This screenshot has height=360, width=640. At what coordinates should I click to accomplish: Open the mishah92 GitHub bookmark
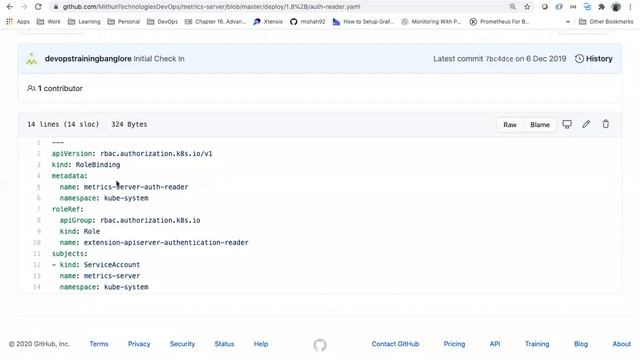[x=308, y=22]
